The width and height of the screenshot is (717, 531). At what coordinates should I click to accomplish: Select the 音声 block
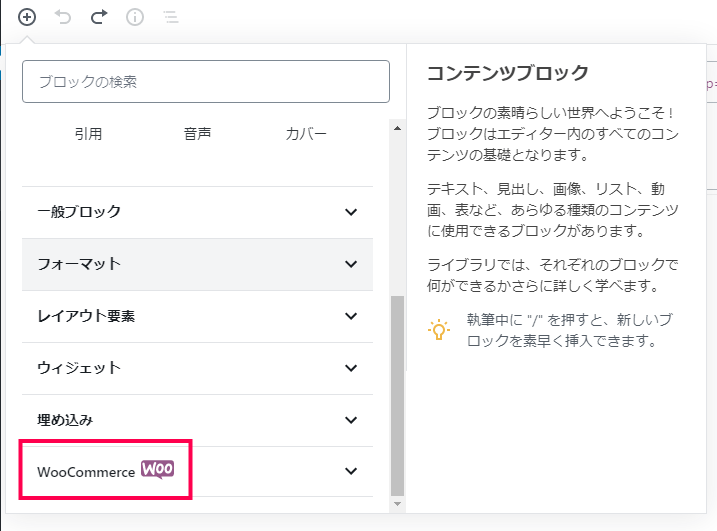[197, 134]
